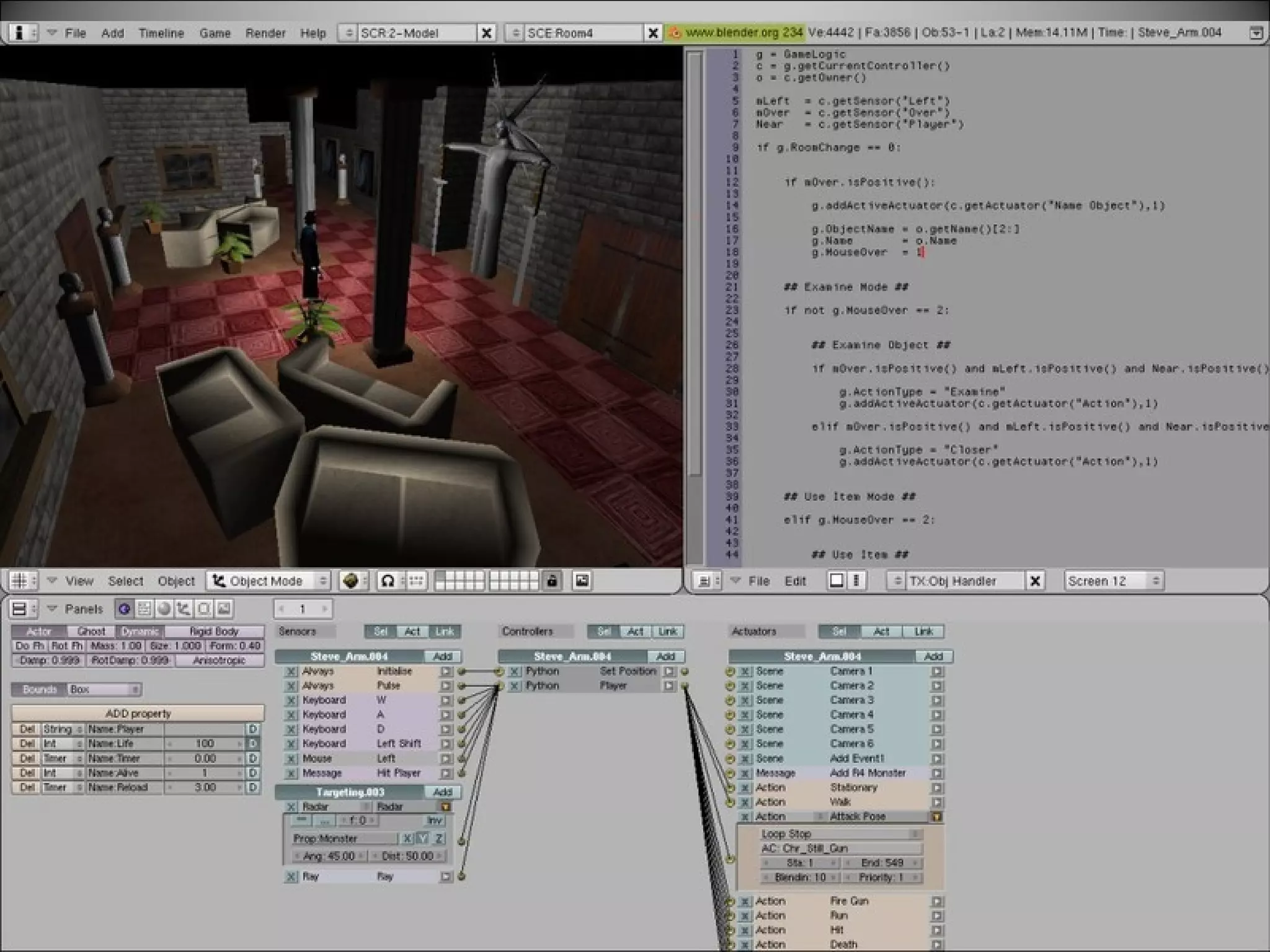Select the Scene context icon in Panels header

(x=224, y=609)
